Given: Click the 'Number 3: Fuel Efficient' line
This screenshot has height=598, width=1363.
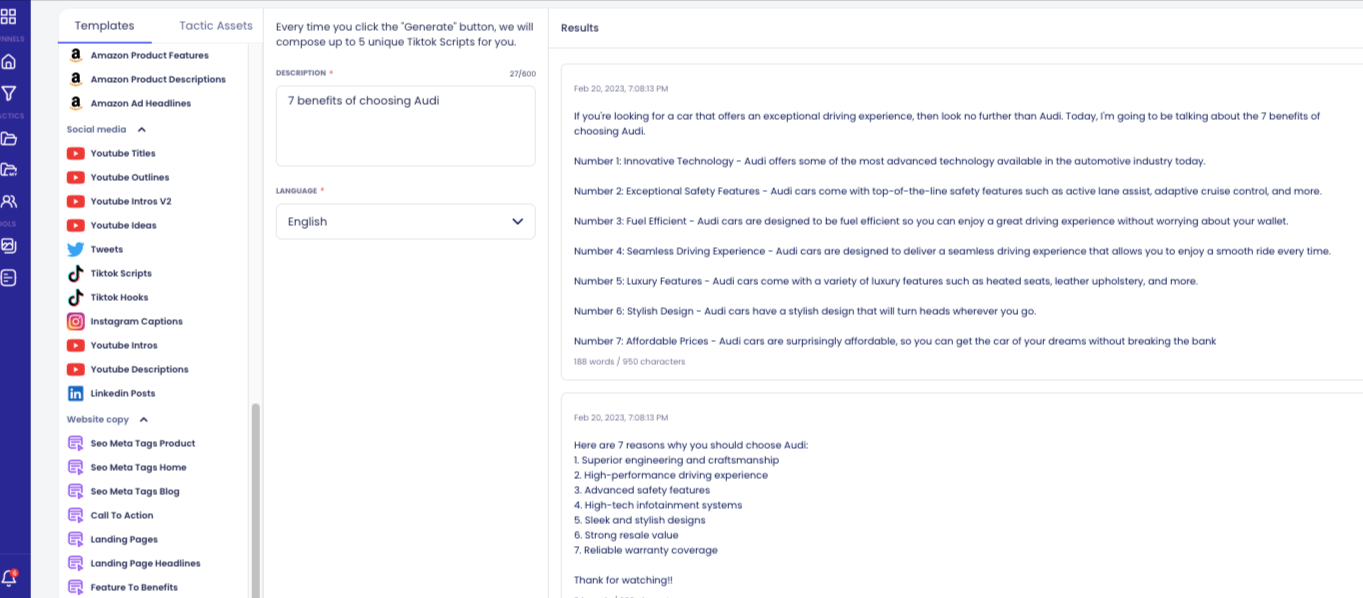Looking at the screenshot, I should [x=931, y=221].
